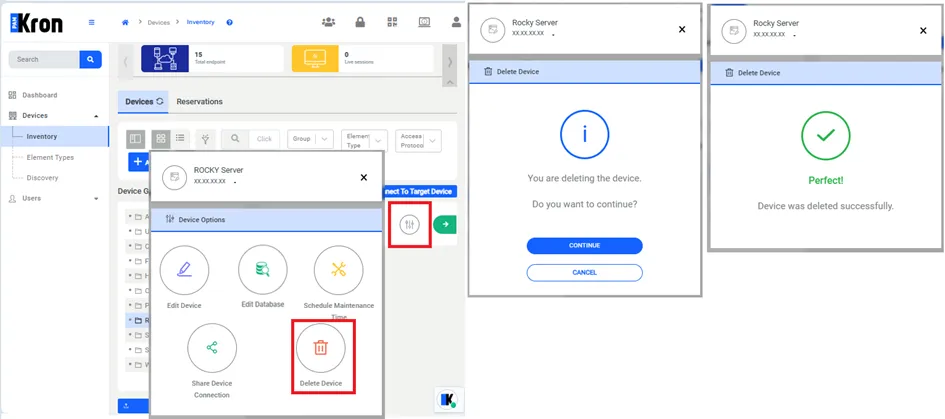Click the Live sessions monitor icon tile
The height and width of the screenshot is (419, 945).
pyautogui.click(x=315, y=58)
